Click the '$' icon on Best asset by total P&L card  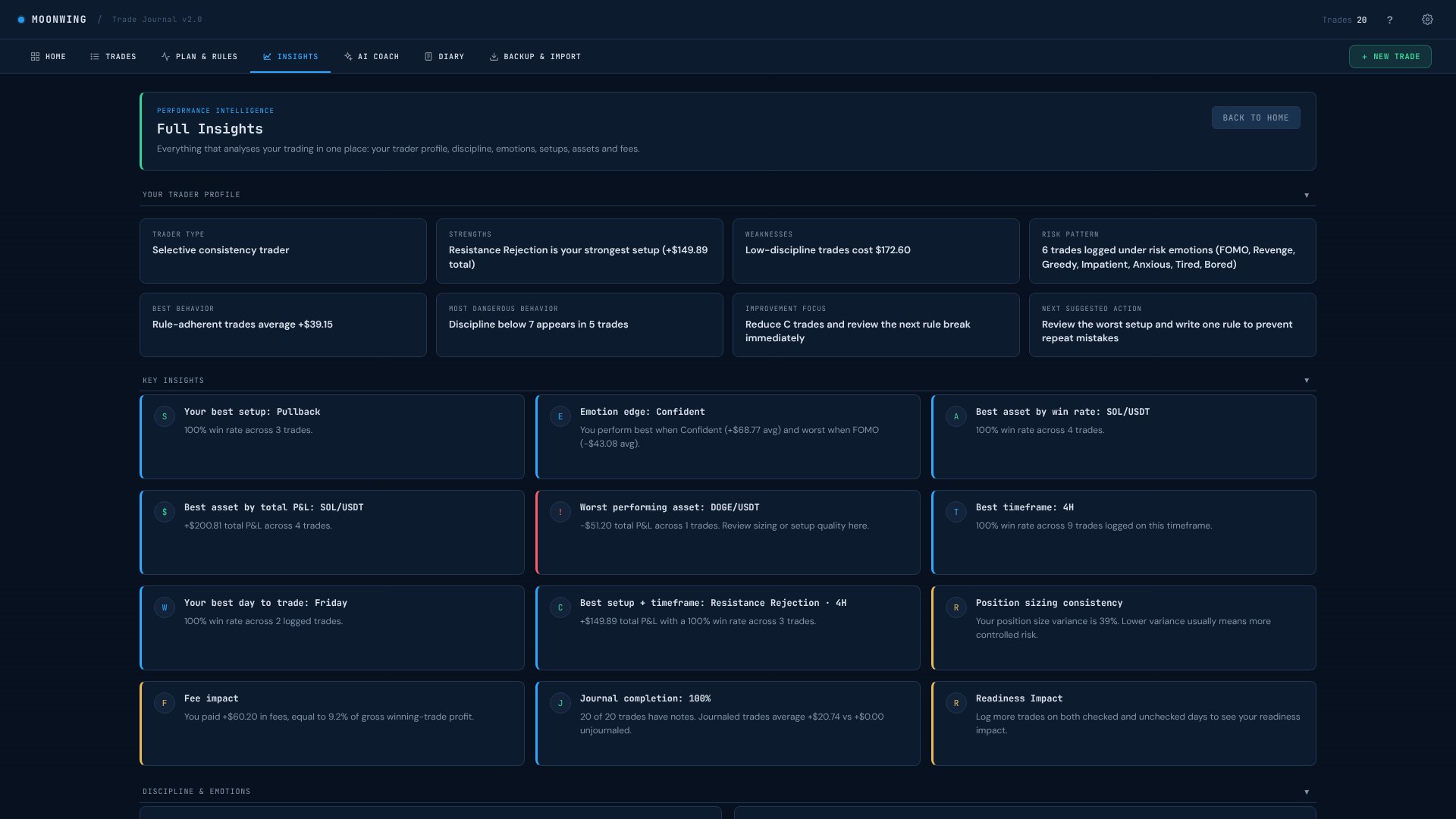(165, 512)
